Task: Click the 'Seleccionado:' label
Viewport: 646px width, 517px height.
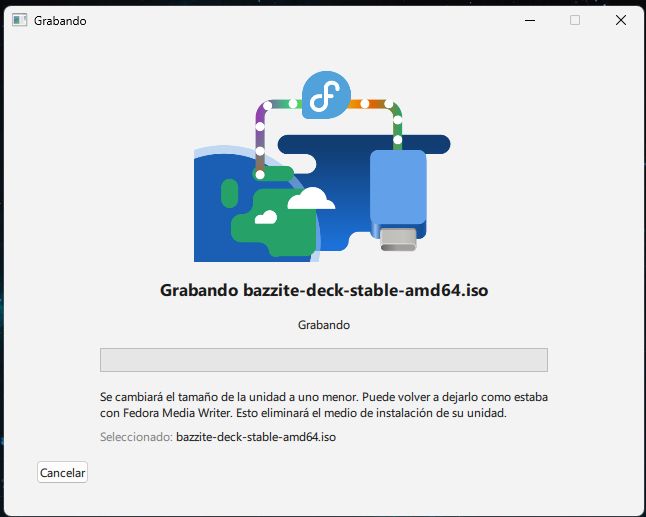Action: [136, 437]
